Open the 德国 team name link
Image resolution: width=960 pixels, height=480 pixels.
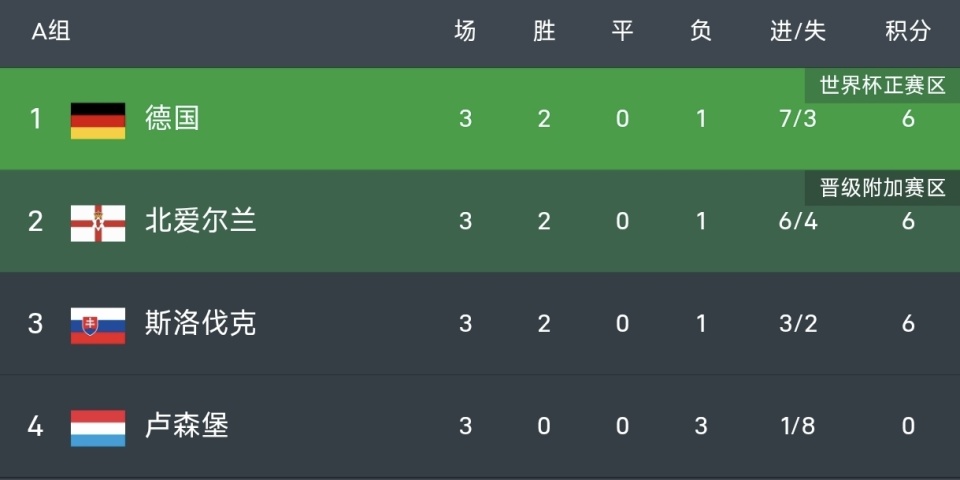pos(172,119)
